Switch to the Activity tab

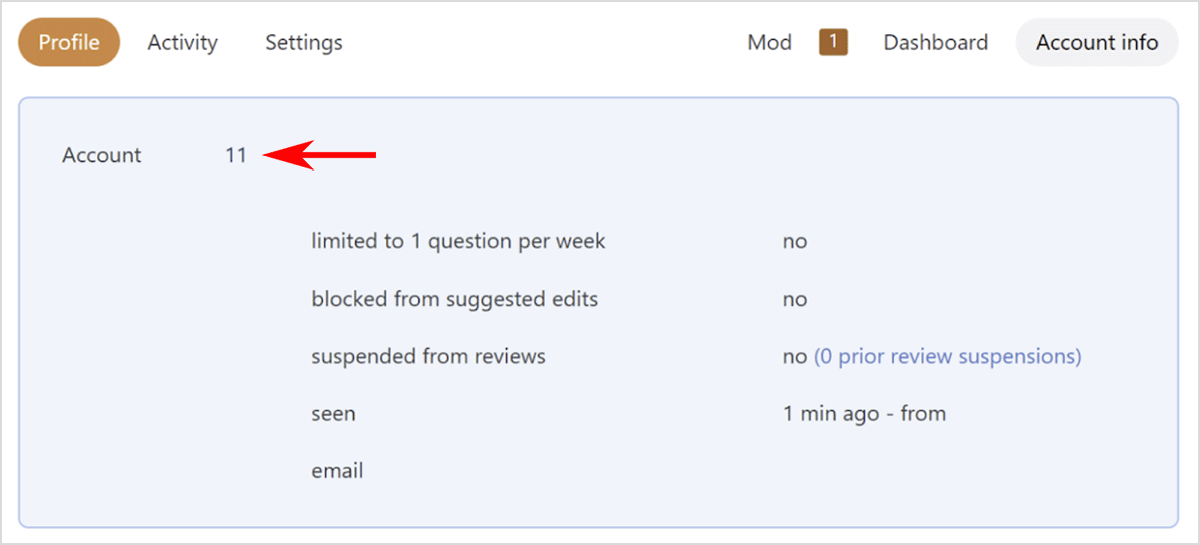coord(182,43)
